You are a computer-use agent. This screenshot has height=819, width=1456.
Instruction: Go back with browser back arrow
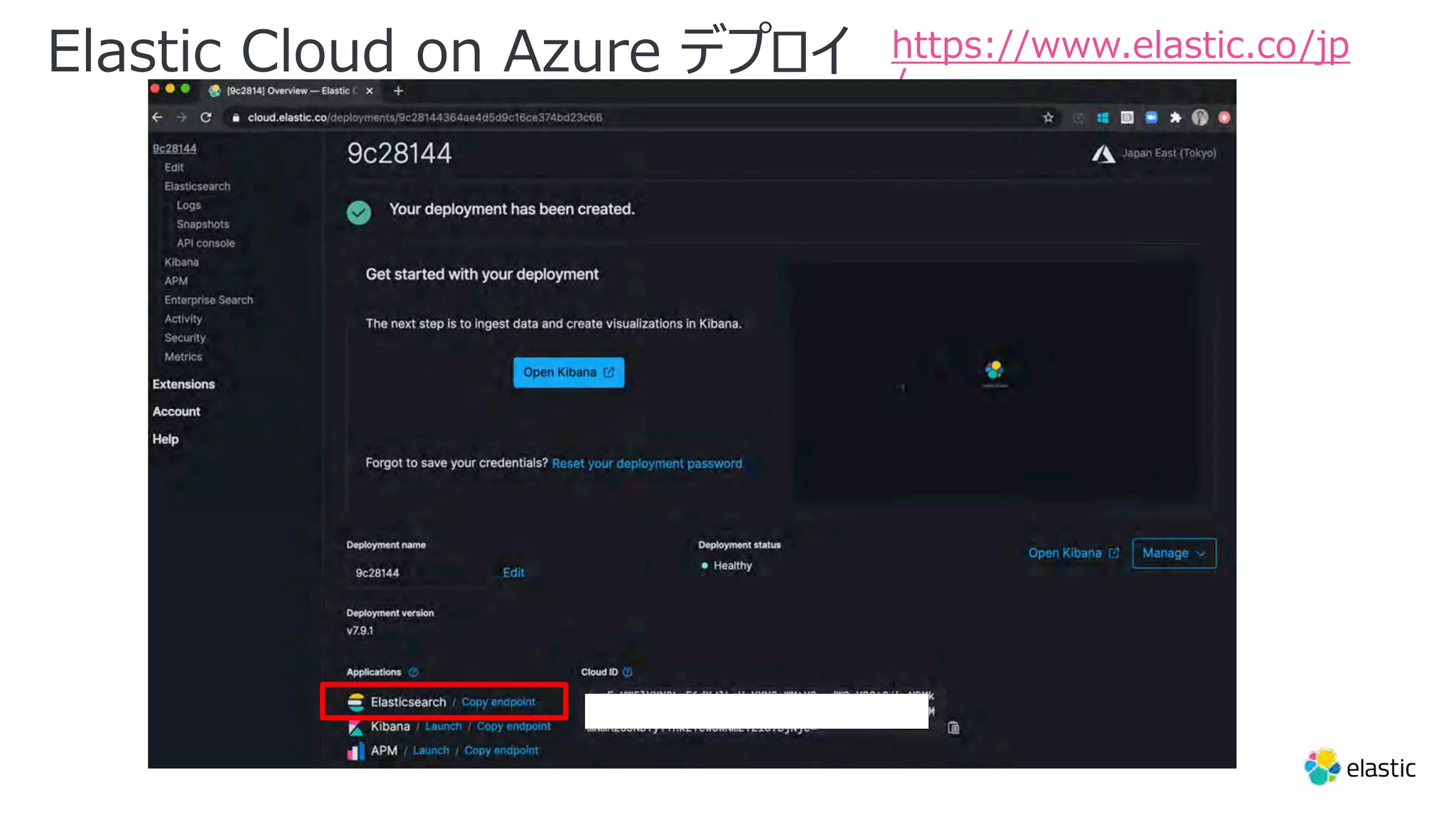pyautogui.click(x=158, y=117)
